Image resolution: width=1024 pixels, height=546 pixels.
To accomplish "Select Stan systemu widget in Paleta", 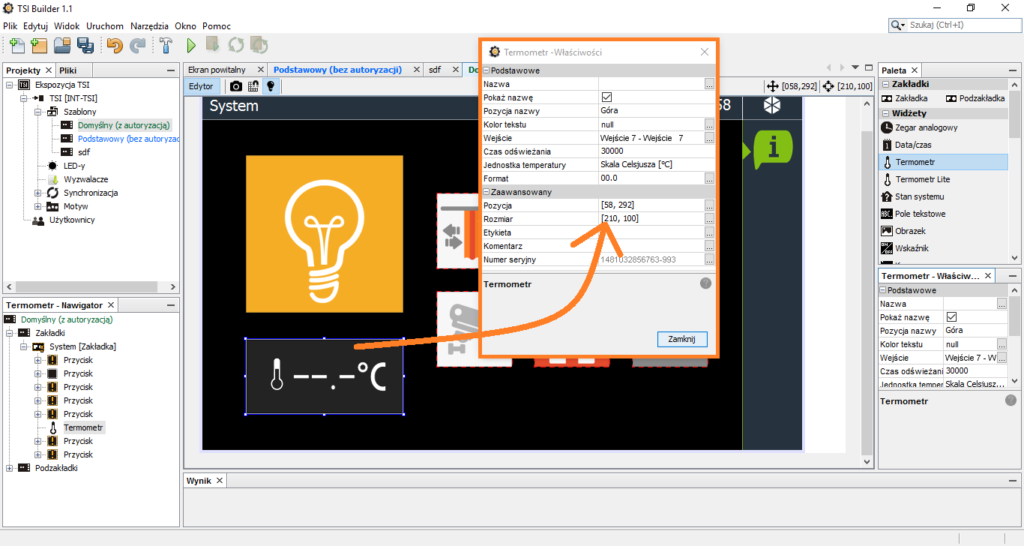I will point(912,197).
